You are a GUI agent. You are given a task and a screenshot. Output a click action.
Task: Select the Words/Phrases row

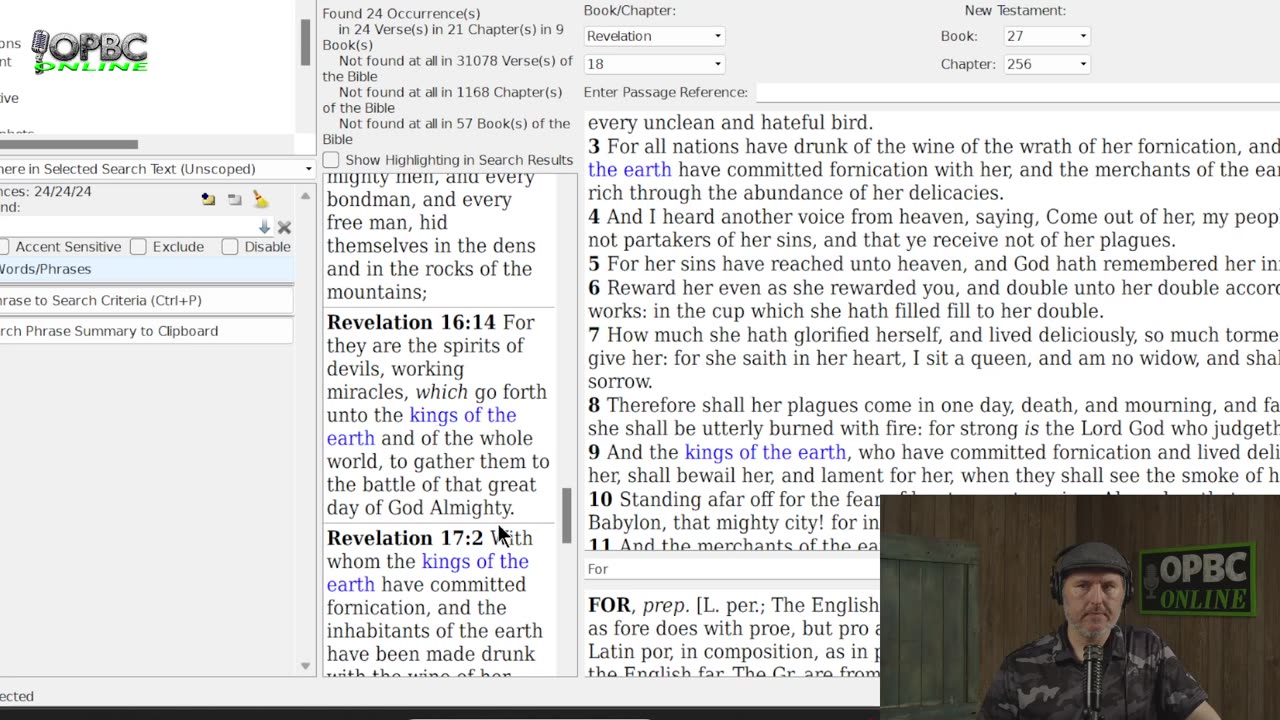(x=146, y=269)
